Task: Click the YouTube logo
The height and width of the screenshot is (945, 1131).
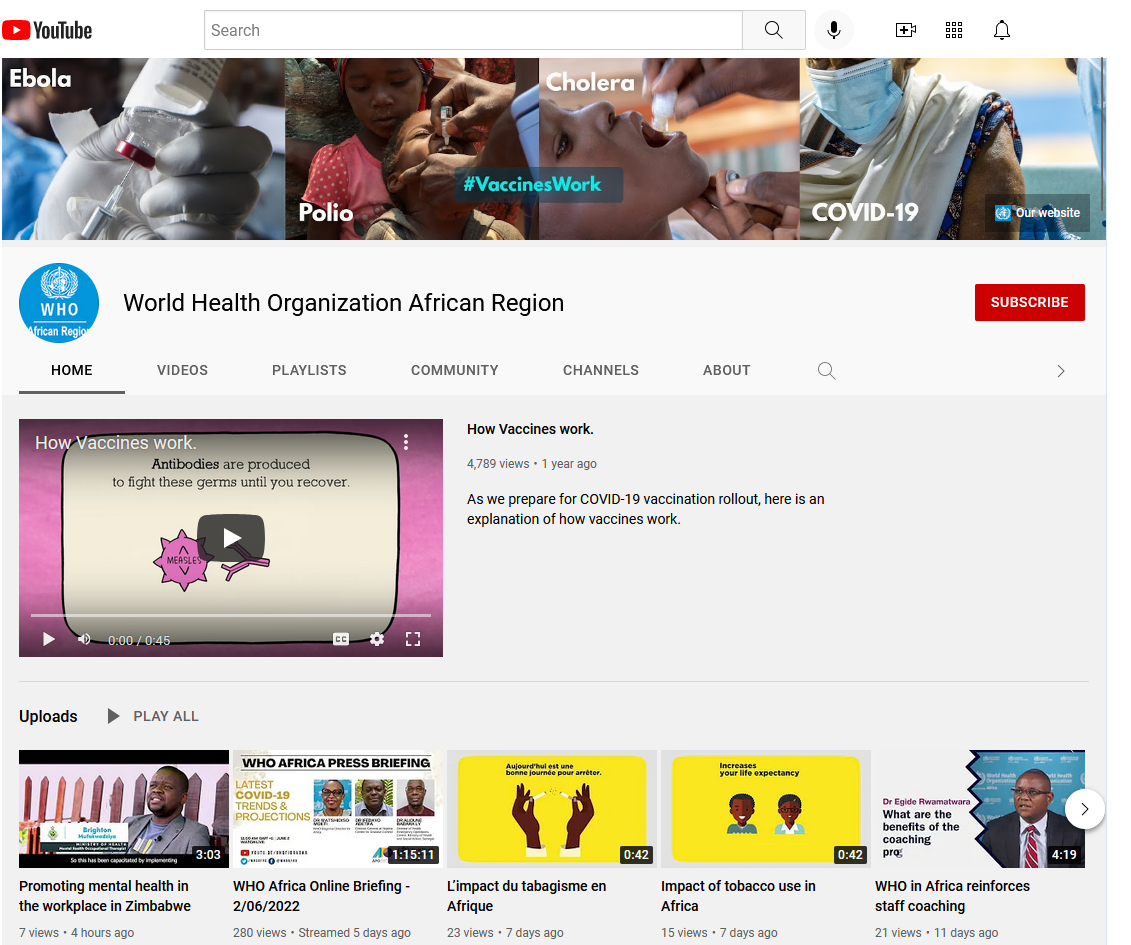Action: 47,30
